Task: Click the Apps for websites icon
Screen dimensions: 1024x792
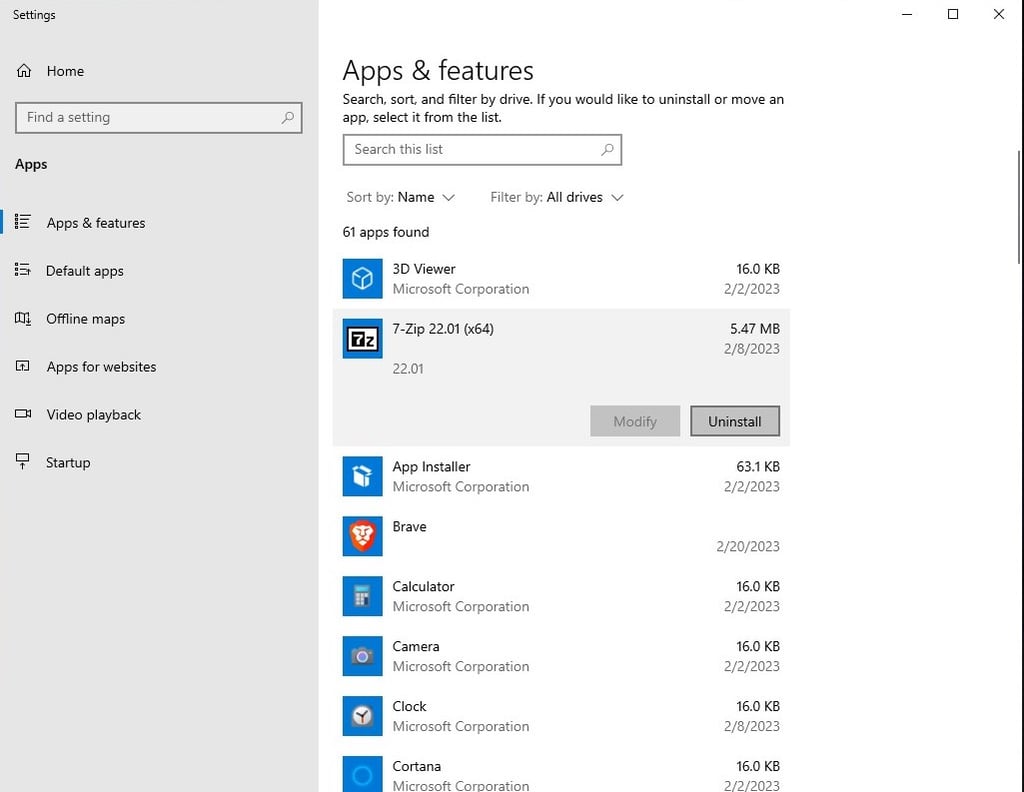Action: pyautogui.click(x=23, y=366)
